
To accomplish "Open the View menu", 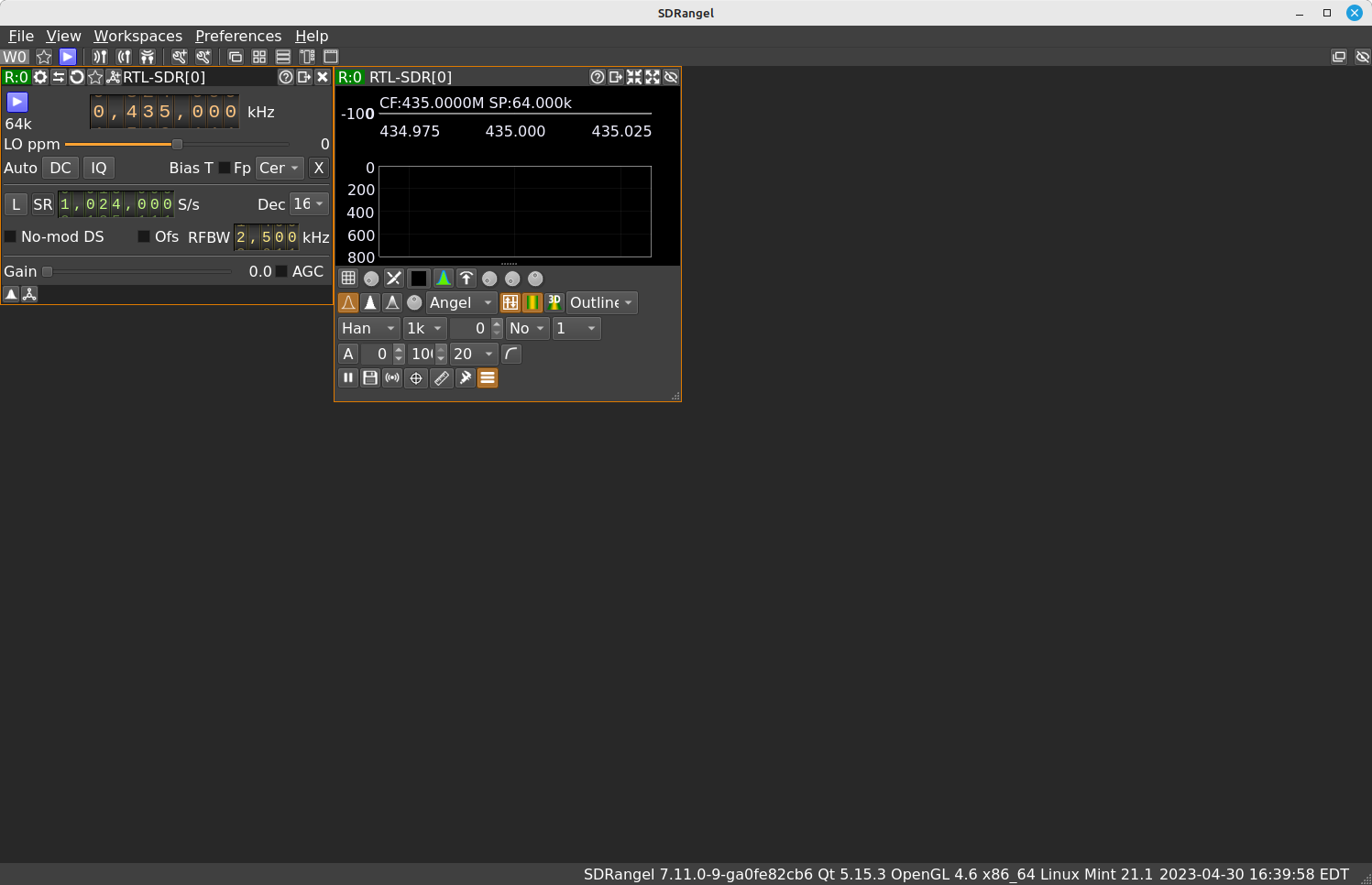I will (x=63, y=36).
